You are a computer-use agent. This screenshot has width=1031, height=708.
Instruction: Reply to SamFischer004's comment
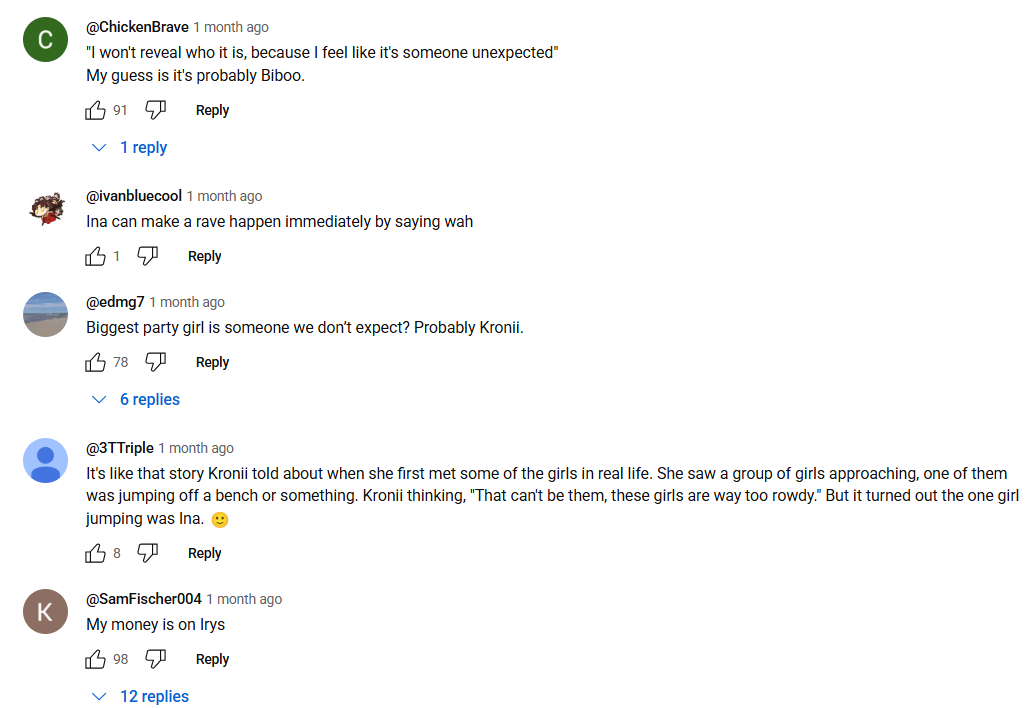(212, 659)
